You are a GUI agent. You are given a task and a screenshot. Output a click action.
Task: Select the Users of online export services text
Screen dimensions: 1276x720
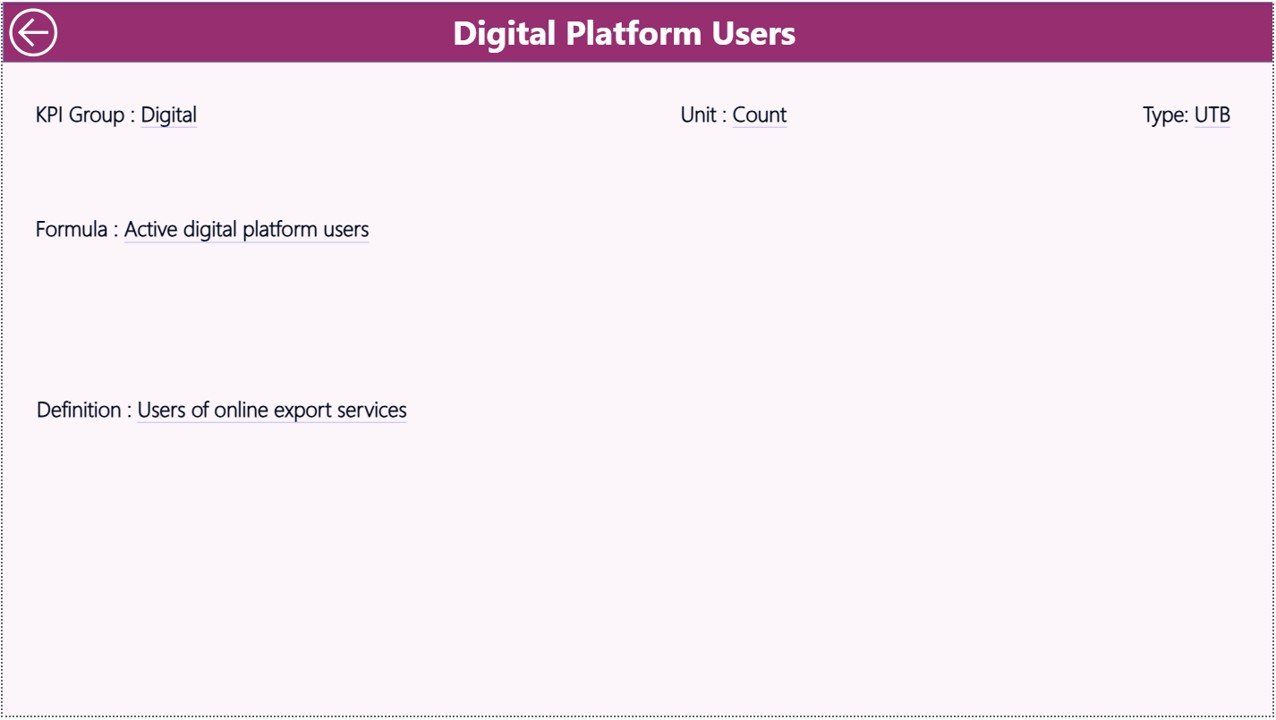click(271, 410)
